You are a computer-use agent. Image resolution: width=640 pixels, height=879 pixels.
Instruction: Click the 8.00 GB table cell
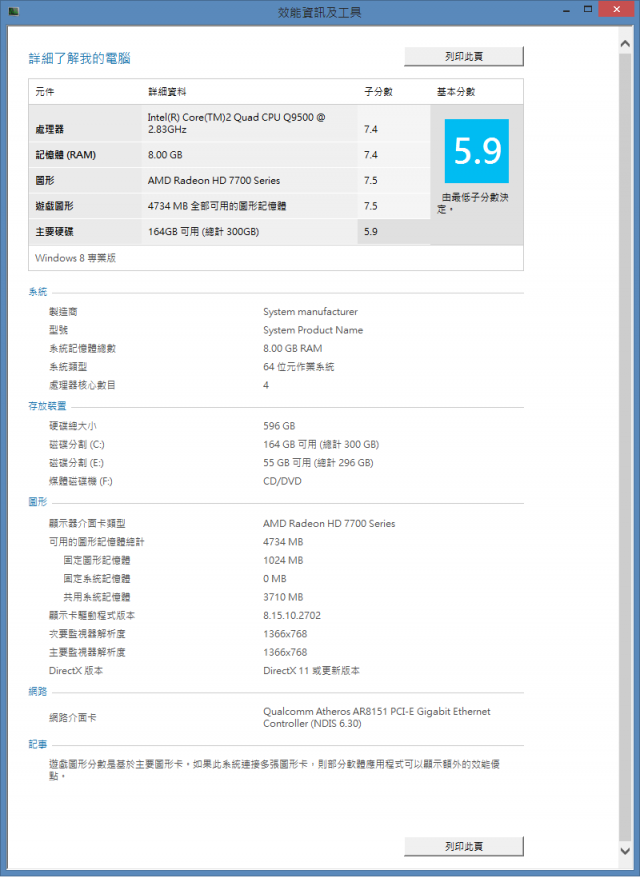[x=165, y=155]
